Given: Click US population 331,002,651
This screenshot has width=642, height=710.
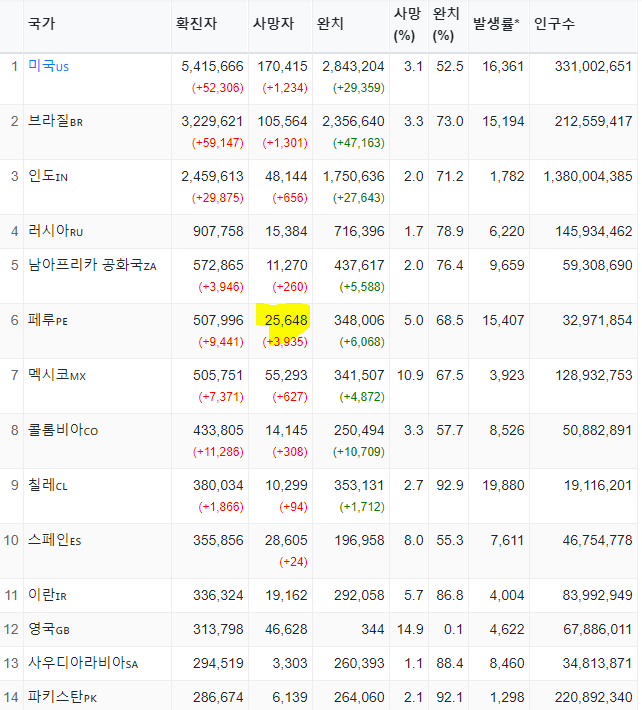Looking at the screenshot, I should pos(594,66).
